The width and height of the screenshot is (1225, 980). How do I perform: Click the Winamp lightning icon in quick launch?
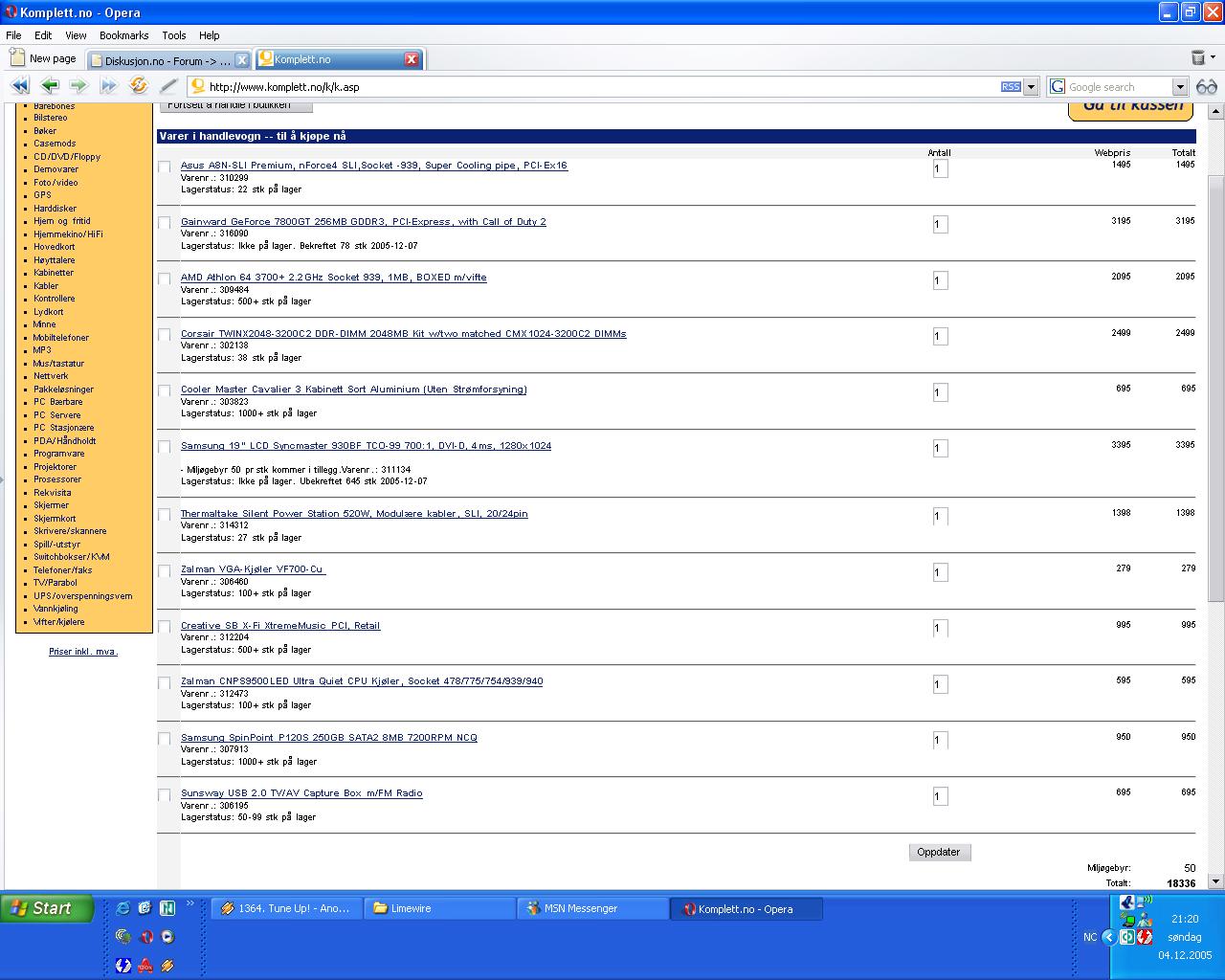coord(167,966)
